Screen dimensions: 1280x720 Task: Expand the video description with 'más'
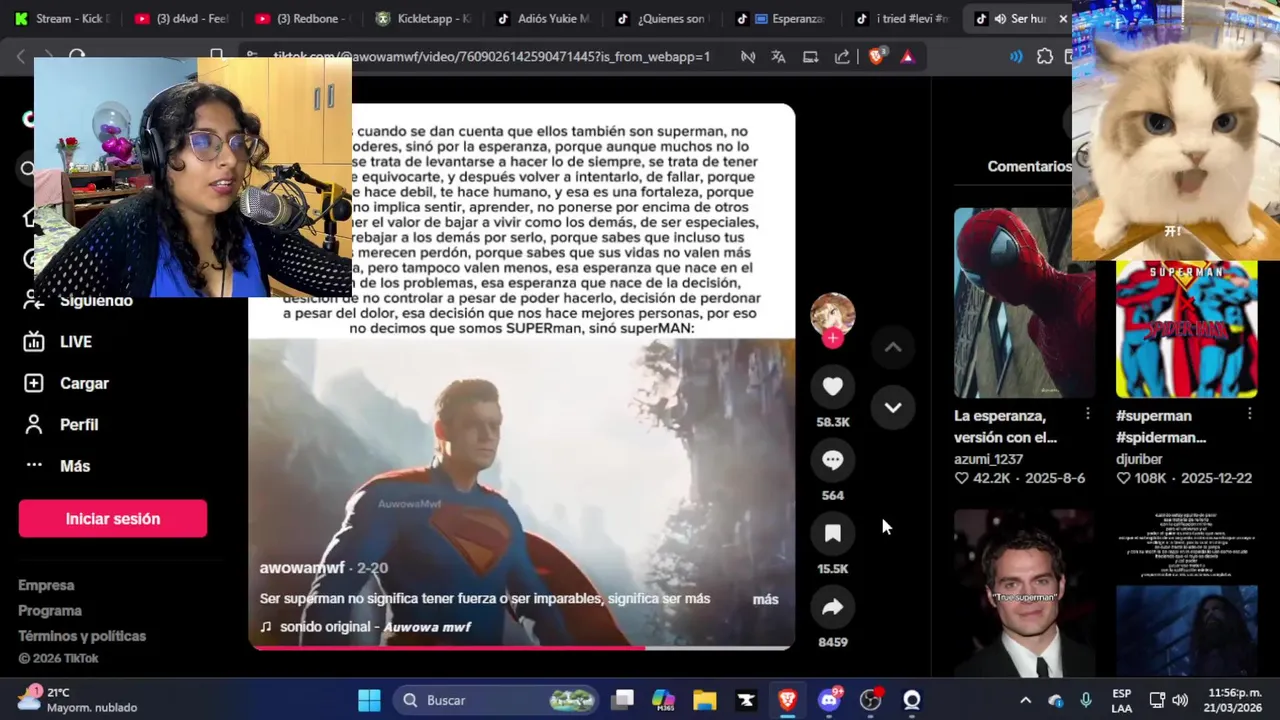(x=765, y=599)
